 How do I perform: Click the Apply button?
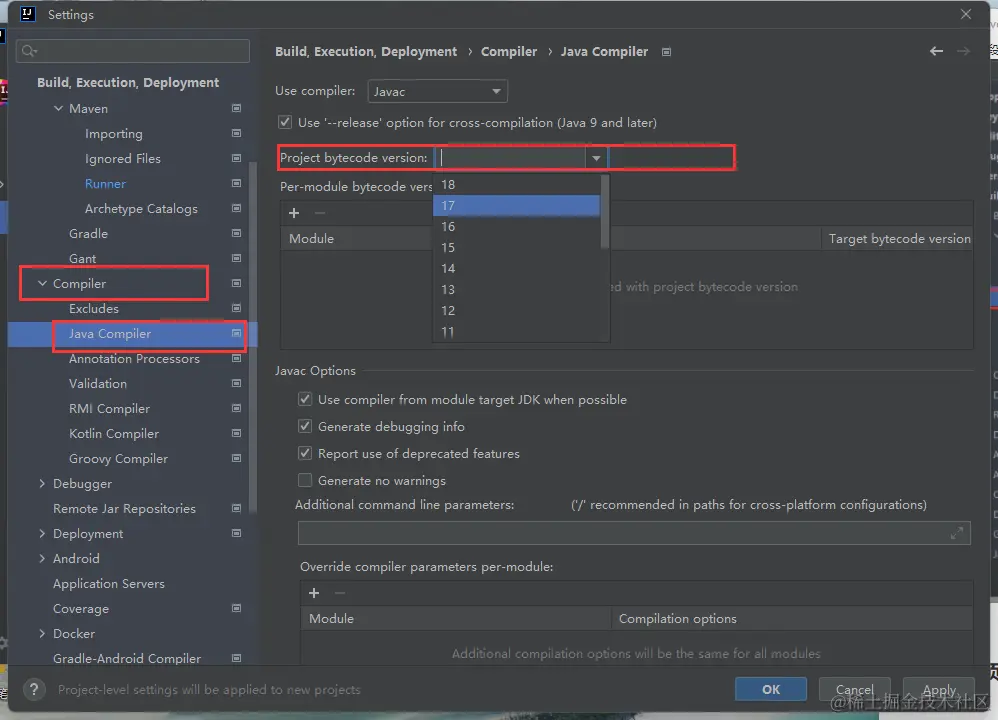click(x=939, y=689)
